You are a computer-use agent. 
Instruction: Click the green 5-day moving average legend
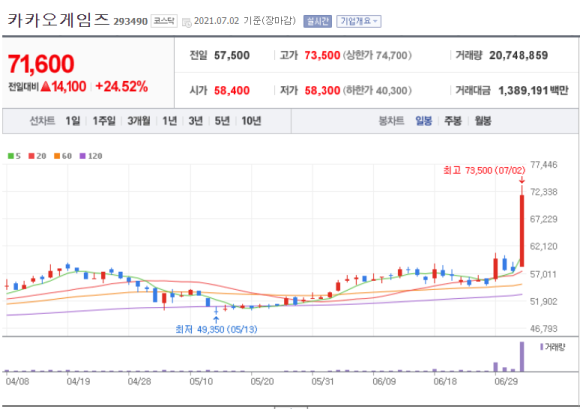[x=14, y=156]
